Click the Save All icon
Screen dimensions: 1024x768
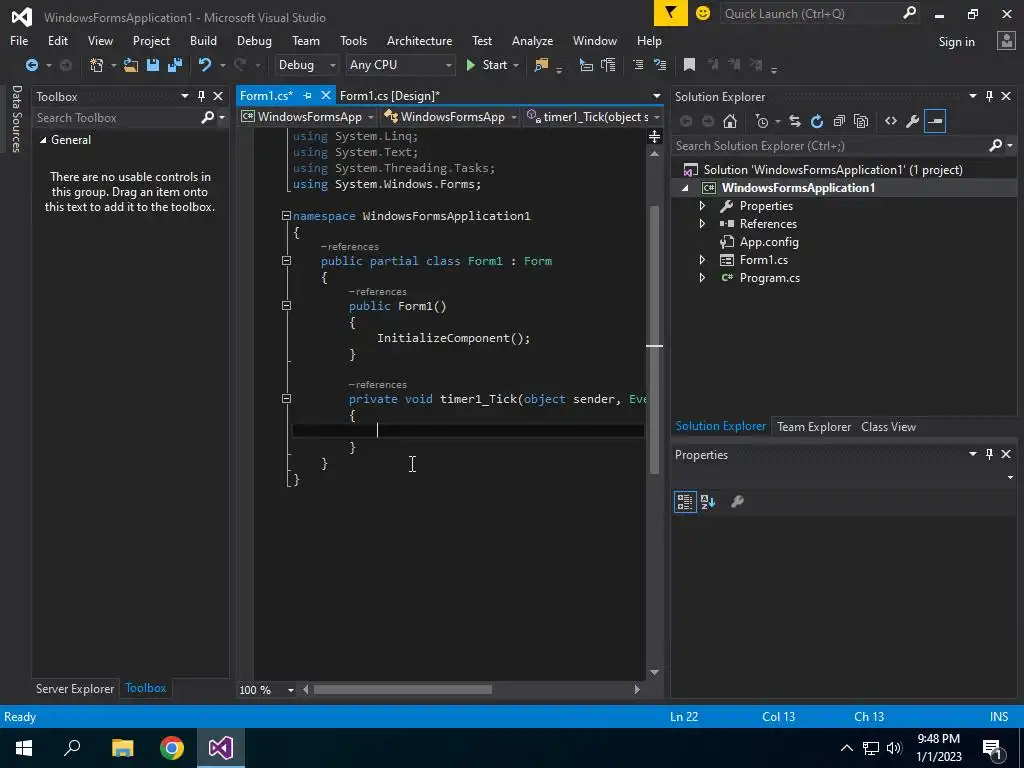click(x=174, y=65)
